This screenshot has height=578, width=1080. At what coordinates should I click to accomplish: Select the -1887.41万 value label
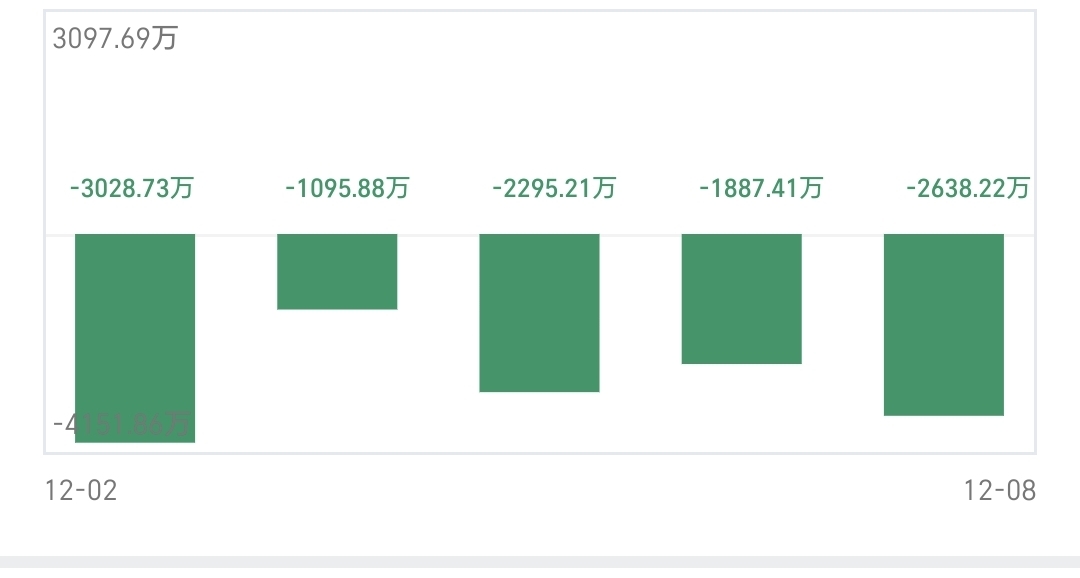click(x=761, y=188)
